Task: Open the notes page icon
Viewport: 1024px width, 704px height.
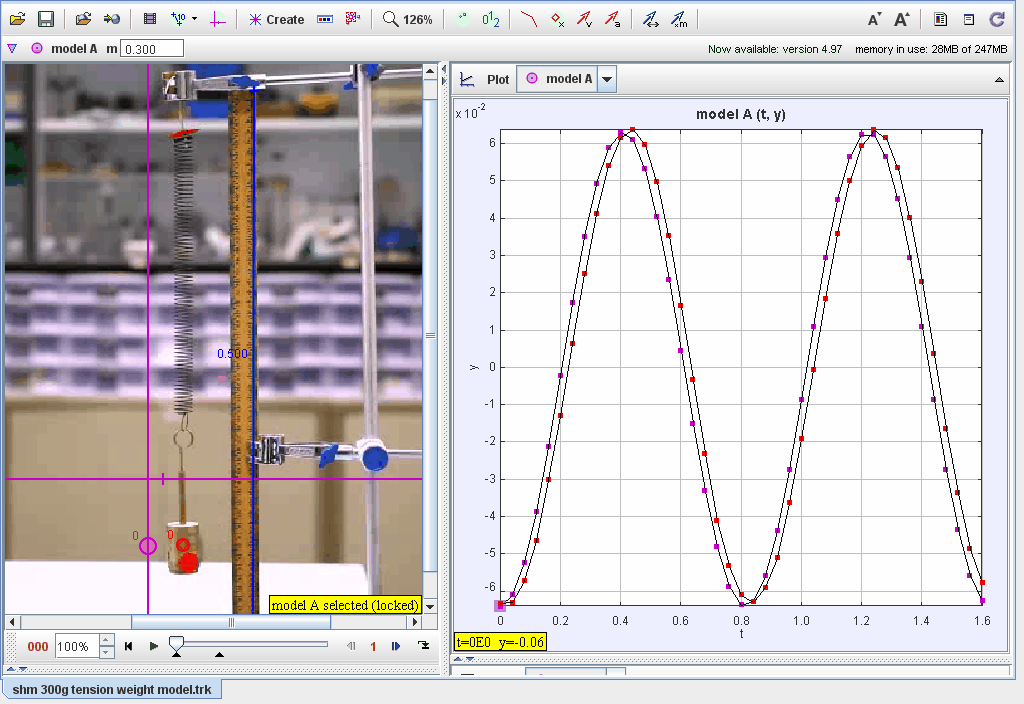Action: pos(940,20)
